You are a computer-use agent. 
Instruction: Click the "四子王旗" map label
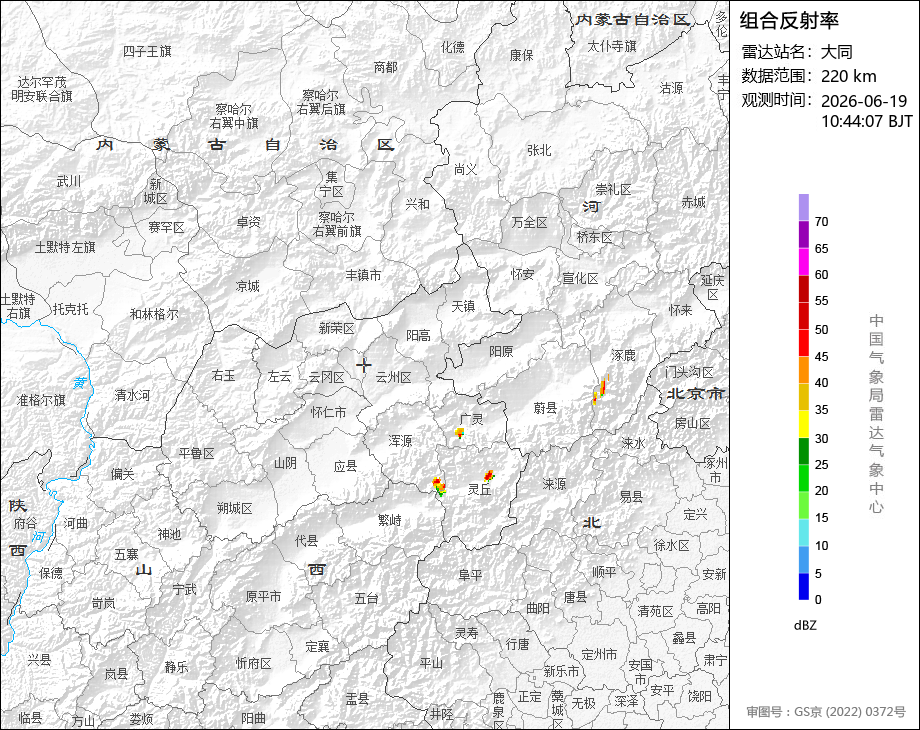click(147, 52)
